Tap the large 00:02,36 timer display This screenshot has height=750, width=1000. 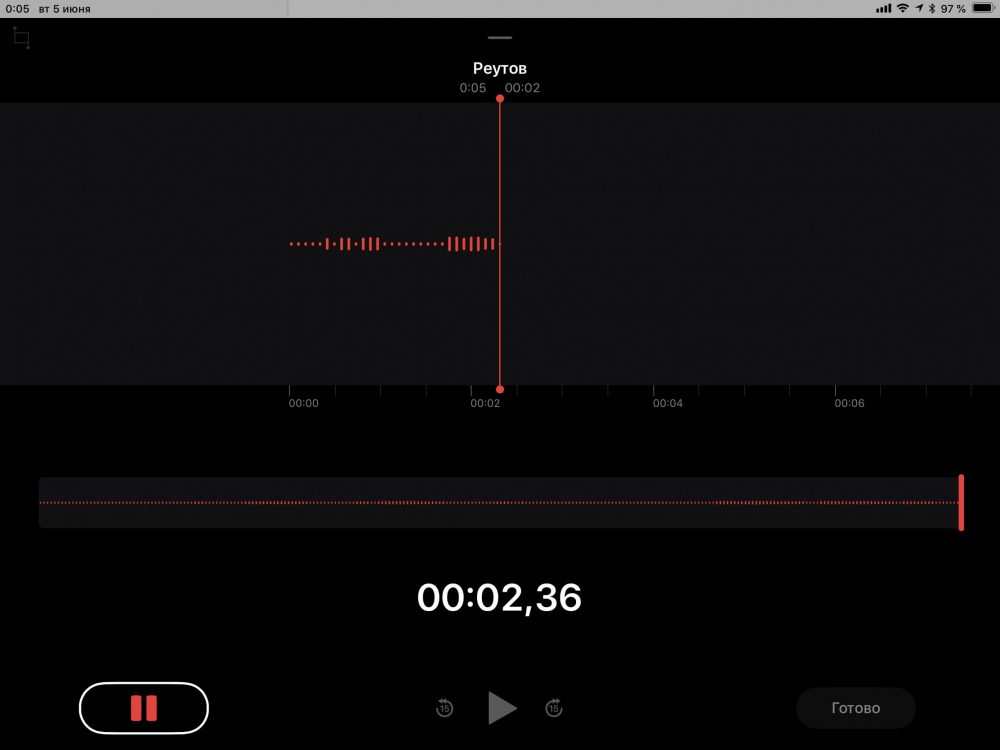[x=500, y=598]
